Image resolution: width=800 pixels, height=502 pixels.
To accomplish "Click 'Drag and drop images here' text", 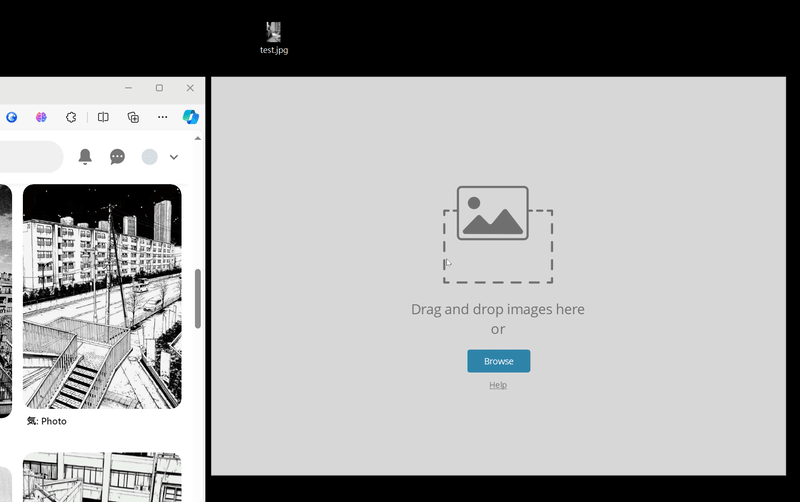I will tap(497, 309).
